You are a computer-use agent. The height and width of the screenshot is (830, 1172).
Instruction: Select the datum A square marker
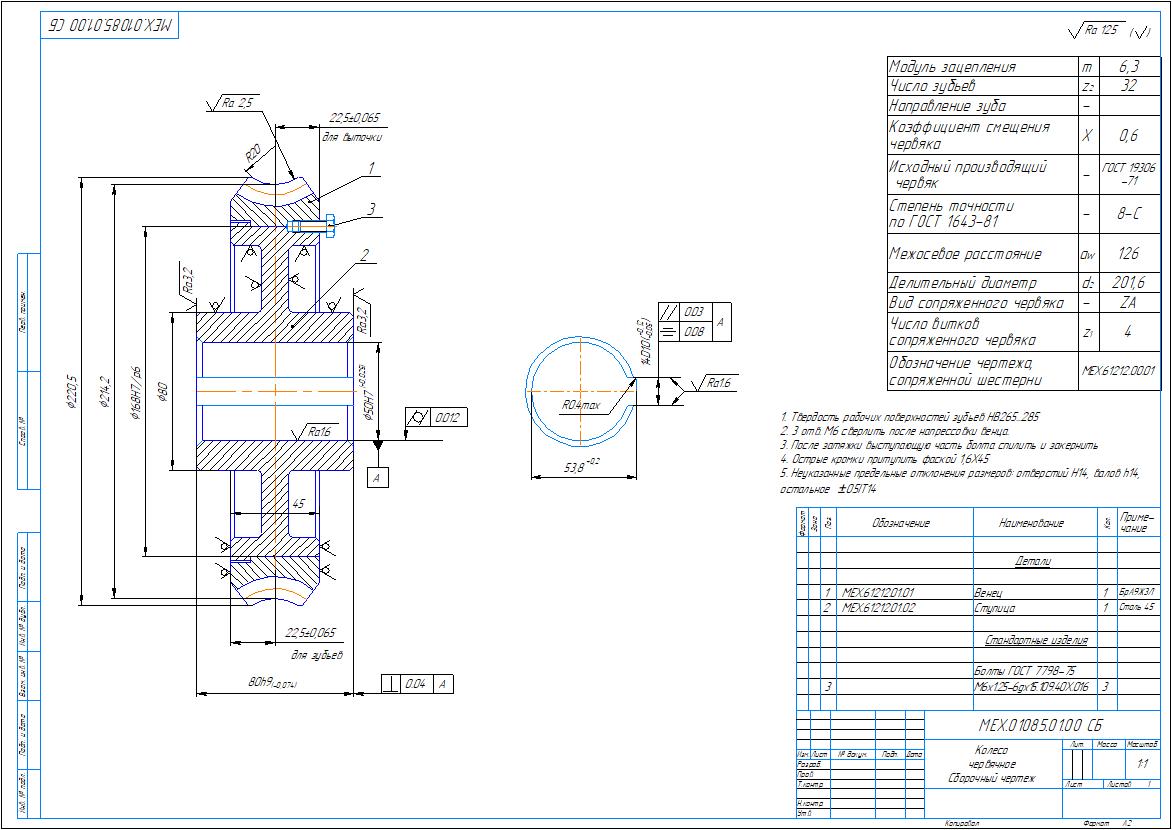coord(377,479)
